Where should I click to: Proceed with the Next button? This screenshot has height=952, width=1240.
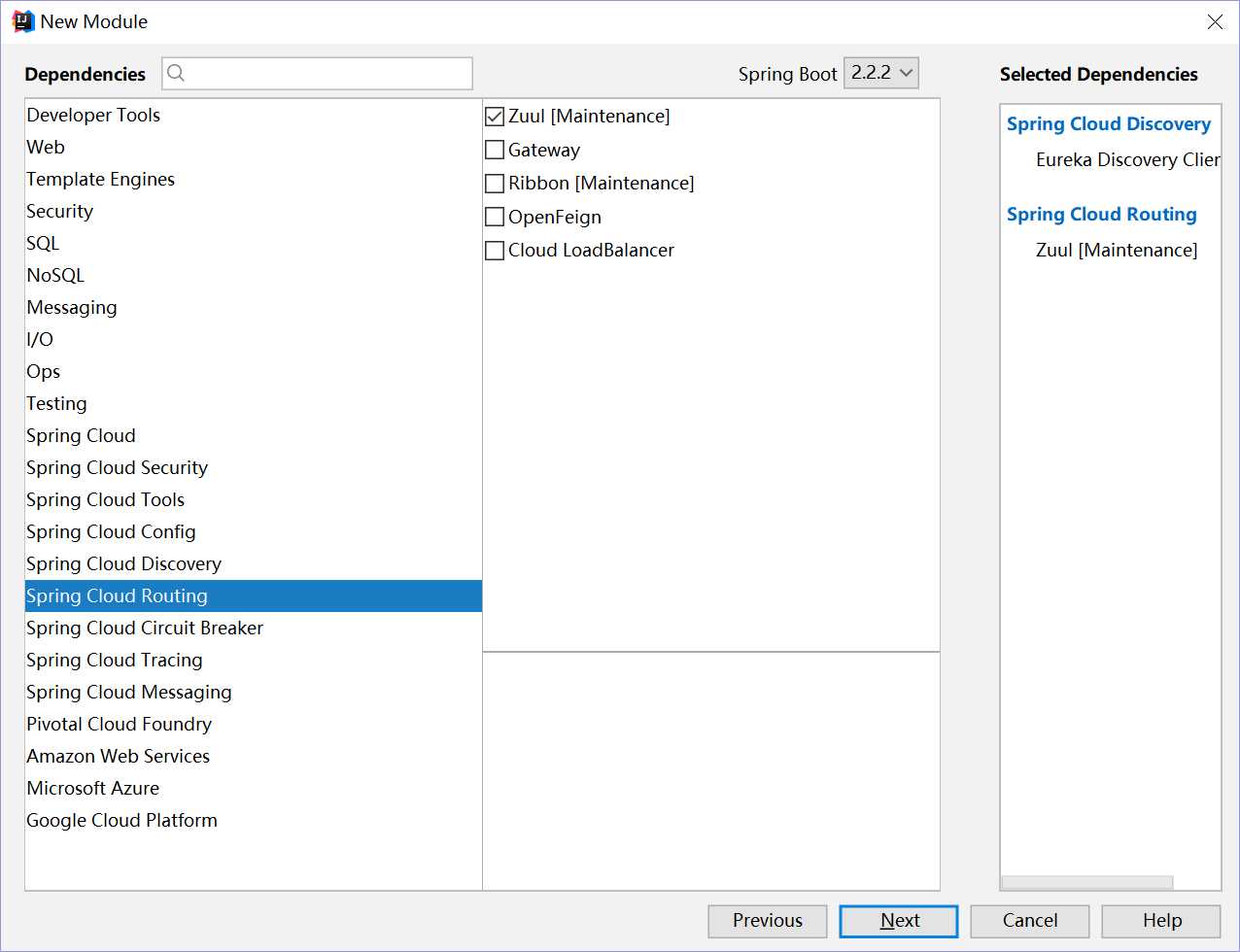(899, 921)
